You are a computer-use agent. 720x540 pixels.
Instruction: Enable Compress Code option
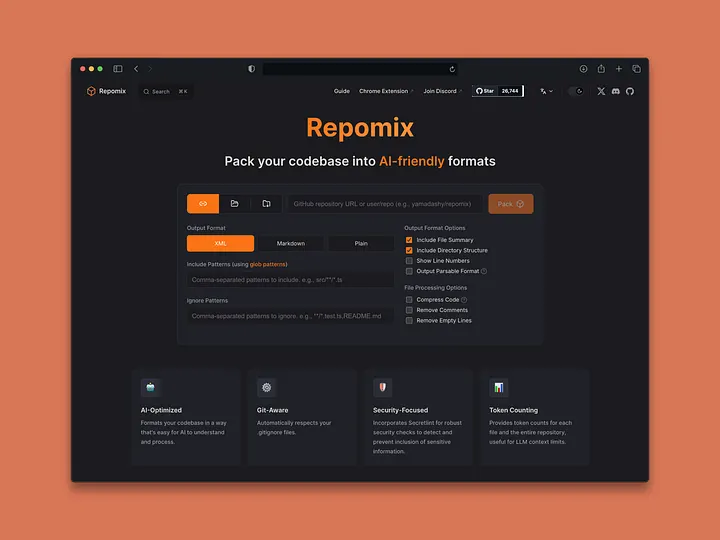click(409, 300)
